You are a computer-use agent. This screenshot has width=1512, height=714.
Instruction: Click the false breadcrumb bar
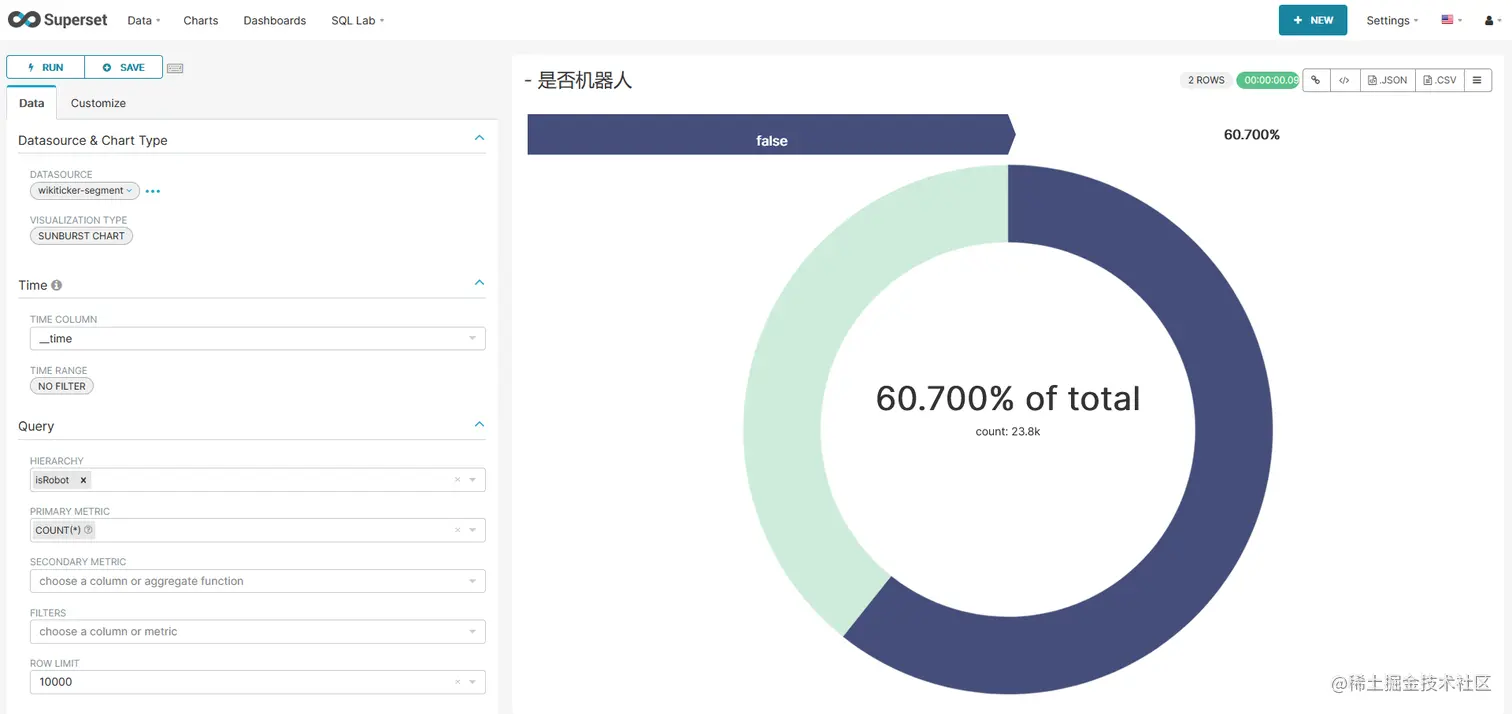pos(771,134)
